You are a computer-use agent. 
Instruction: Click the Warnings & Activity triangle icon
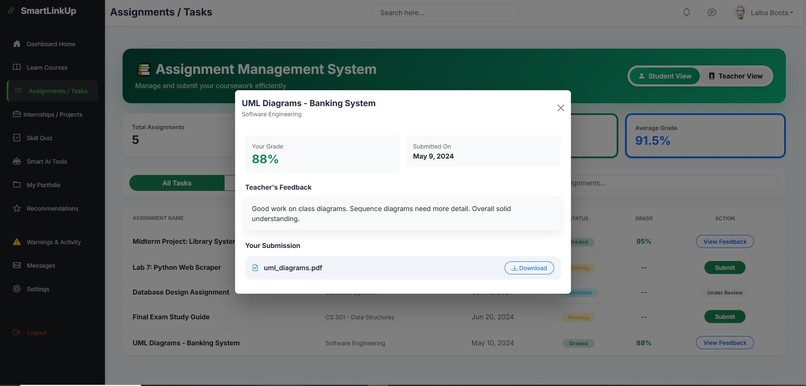17,242
